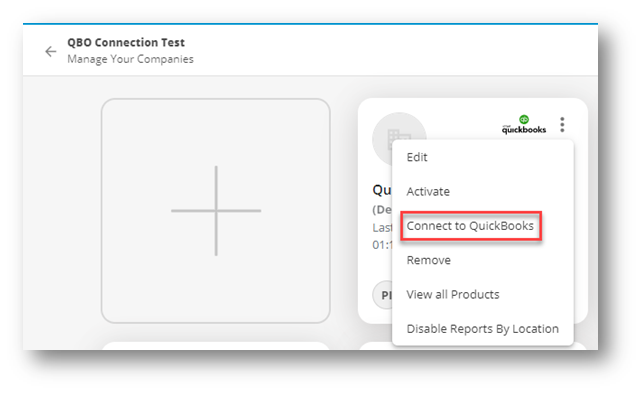Choose Remove from the dropdown menu
This screenshot has height=393, width=641.
pos(428,260)
